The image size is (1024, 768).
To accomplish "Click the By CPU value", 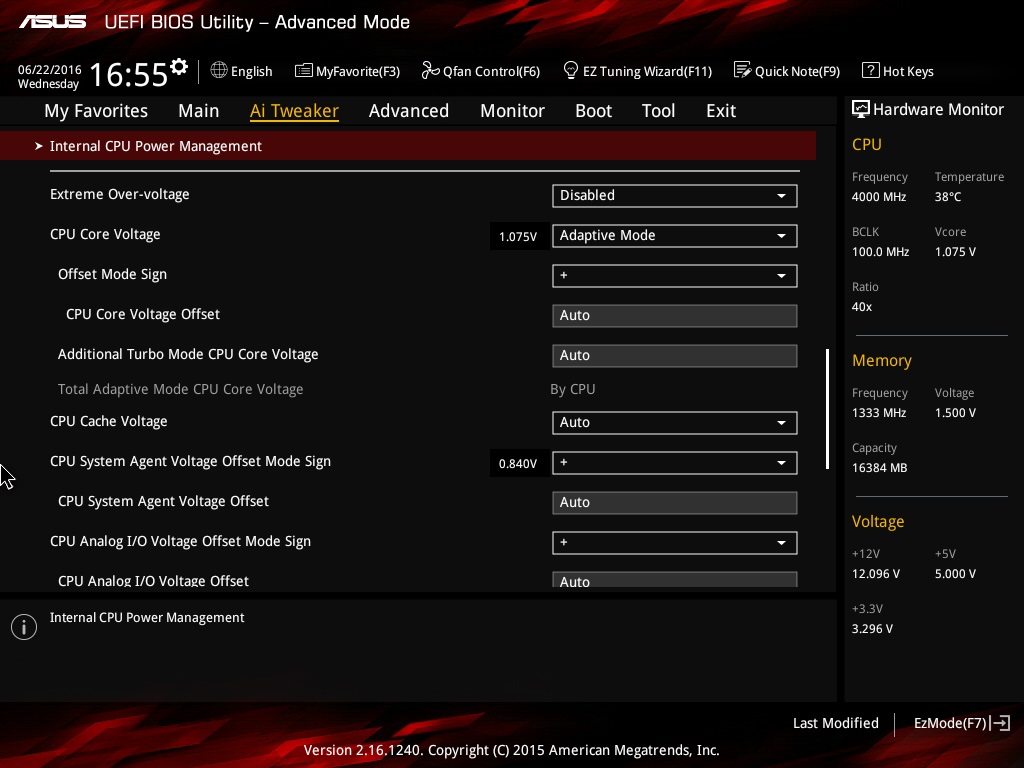I will coord(573,389).
